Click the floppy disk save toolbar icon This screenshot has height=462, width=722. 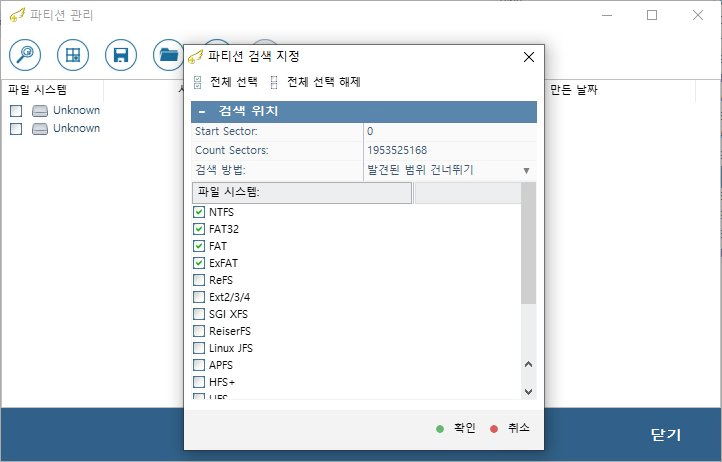coord(121,55)
